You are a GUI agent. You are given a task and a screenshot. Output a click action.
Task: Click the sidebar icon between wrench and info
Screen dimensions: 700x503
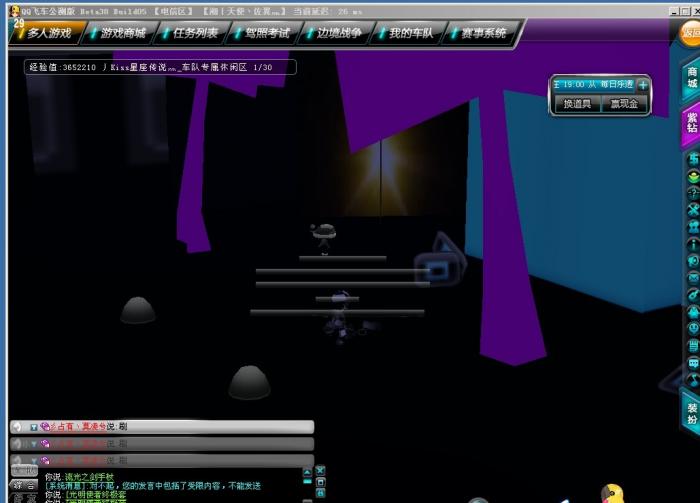click(x=693, y=227)
